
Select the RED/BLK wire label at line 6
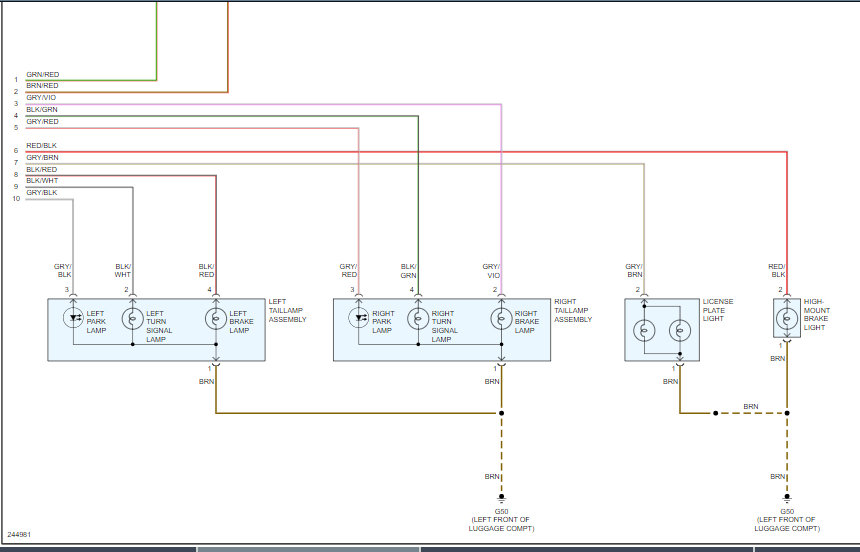click(41, 146)
